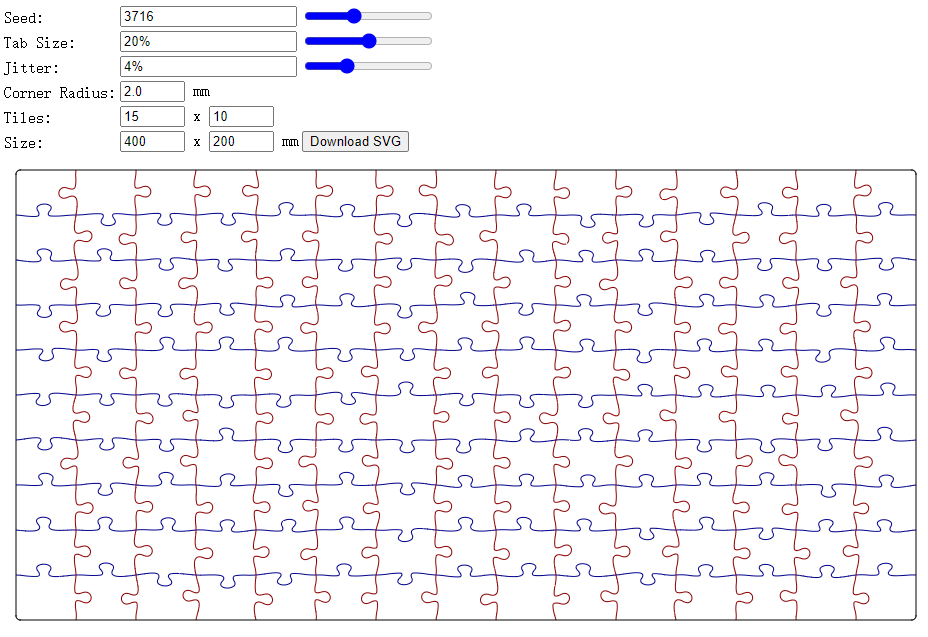Click the 'Jitter:' label text
Viewport: 928px width, 637px height.
31,68
